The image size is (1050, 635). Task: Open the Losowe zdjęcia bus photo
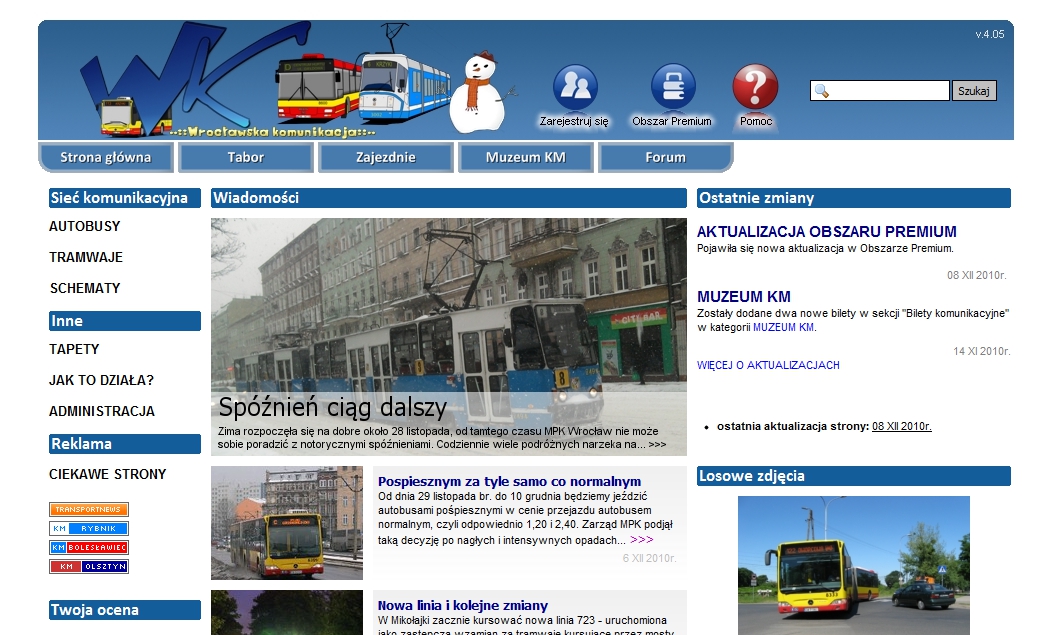click(854, 565)
